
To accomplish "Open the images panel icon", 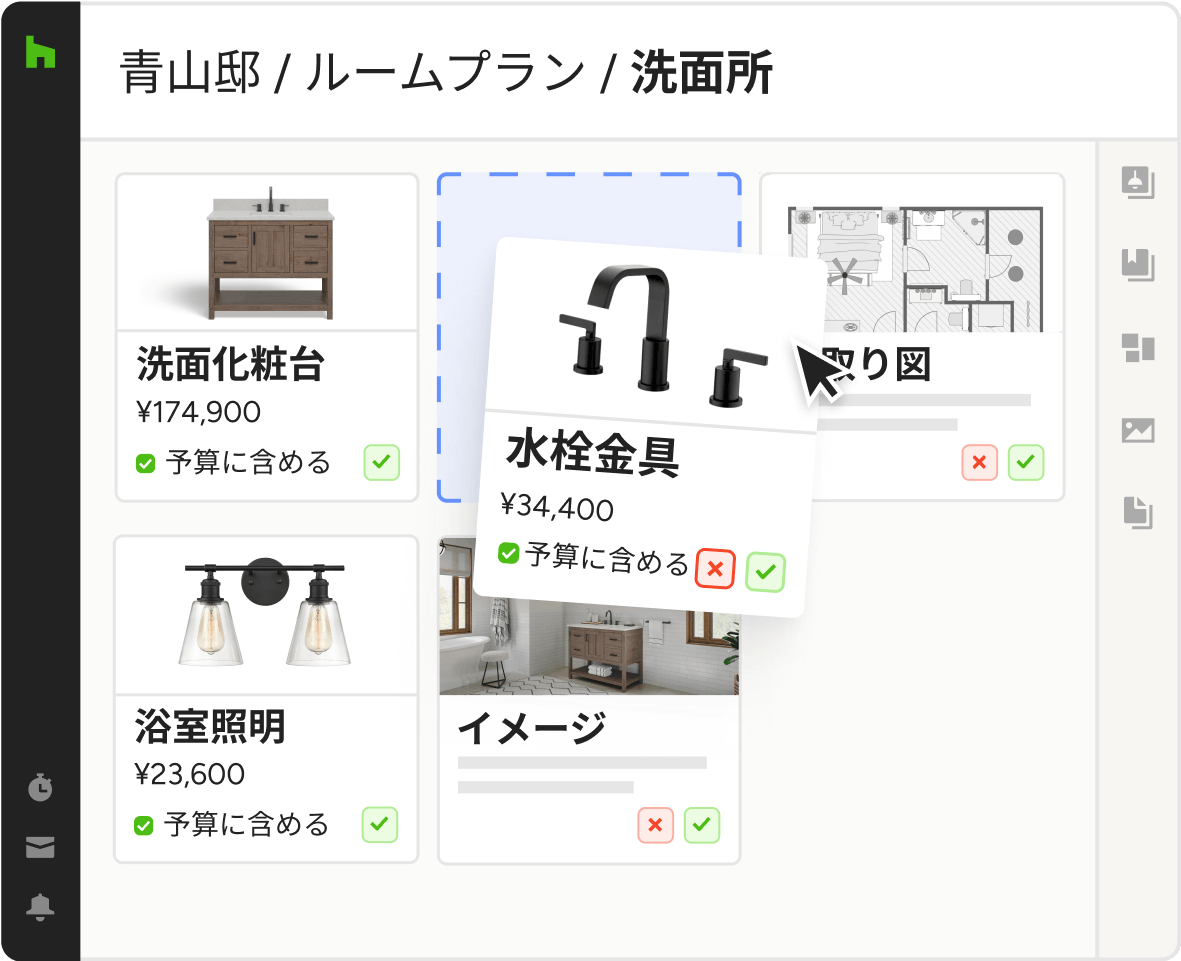I will pos(1137,430).
